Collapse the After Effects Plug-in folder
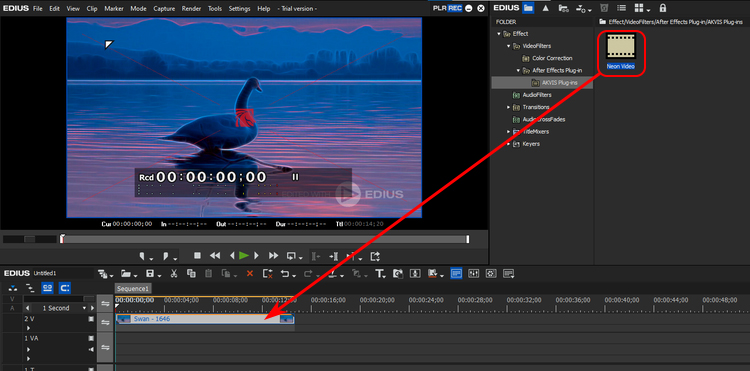 518,70
